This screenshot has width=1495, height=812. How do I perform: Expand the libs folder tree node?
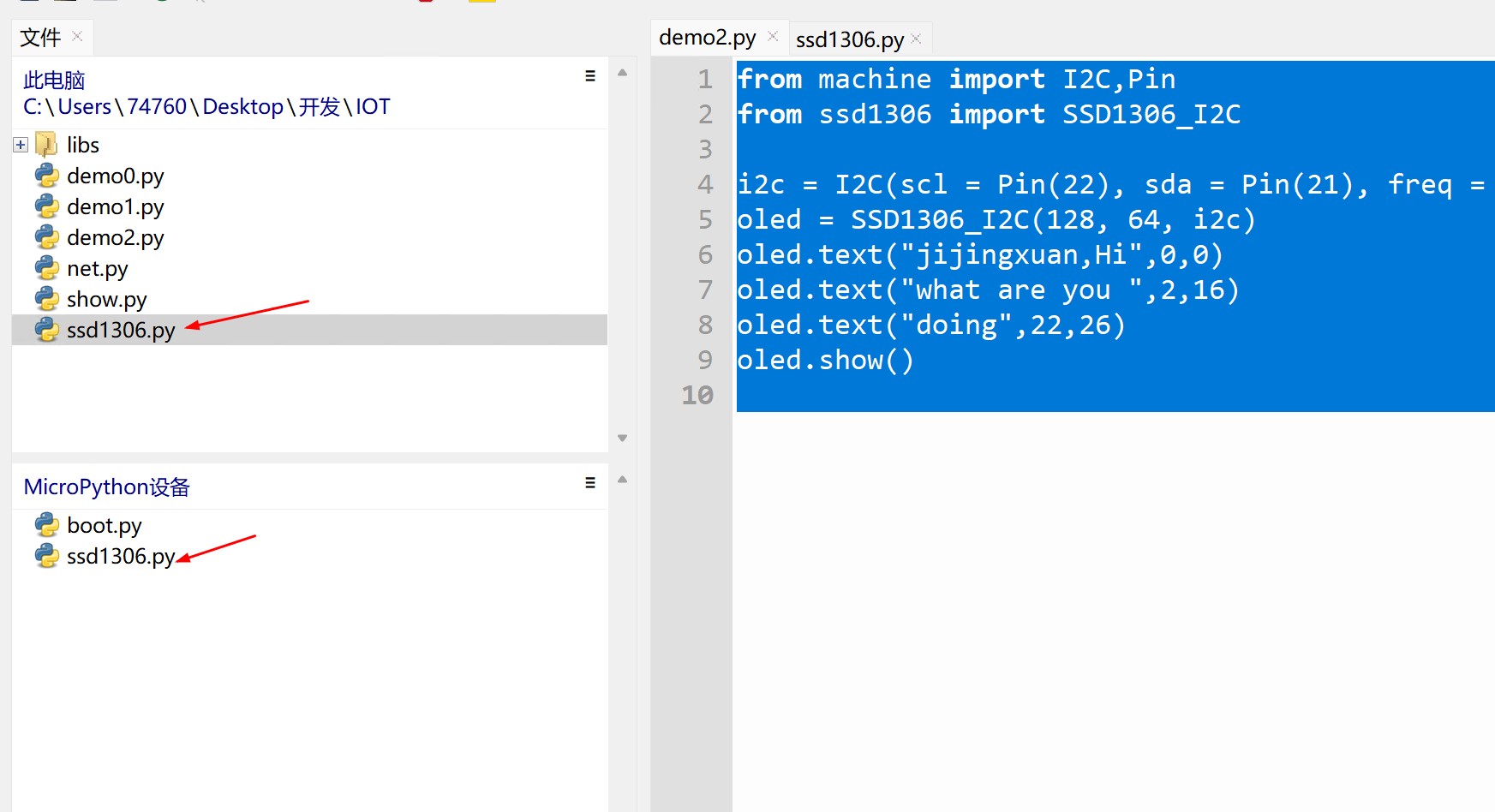[21, 145]
